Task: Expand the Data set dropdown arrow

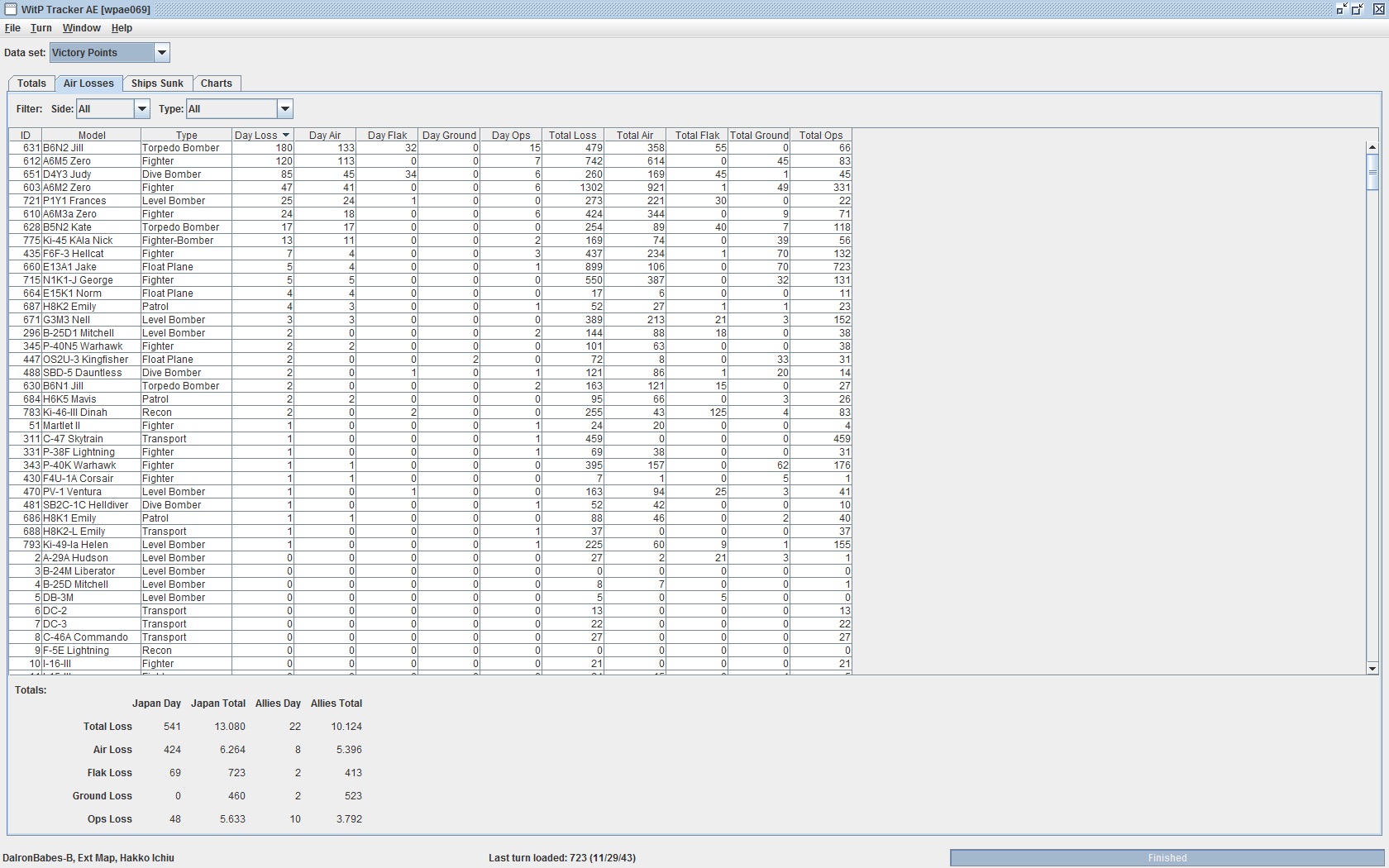Action: [x=162, y=53]
